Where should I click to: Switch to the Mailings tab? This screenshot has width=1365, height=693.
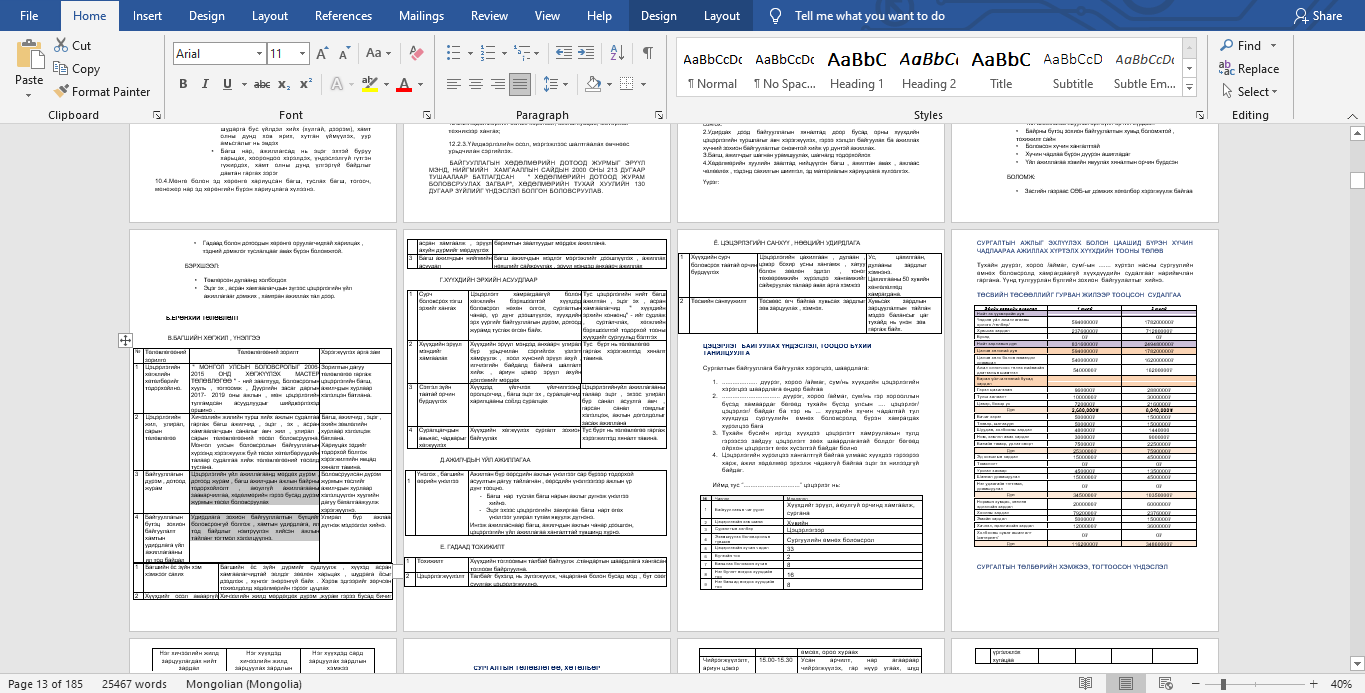click(x=421, y=16)
